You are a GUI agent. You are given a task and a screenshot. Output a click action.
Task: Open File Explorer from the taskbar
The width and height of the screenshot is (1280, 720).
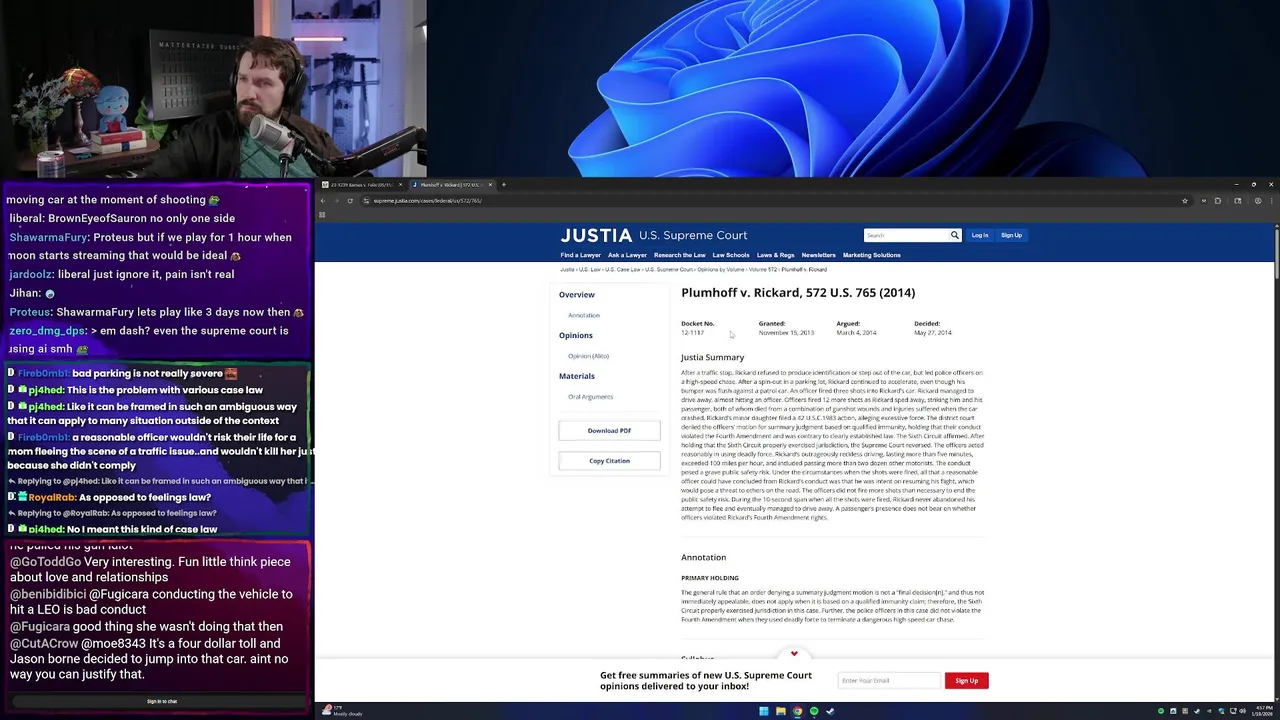(x=781, y=711)
